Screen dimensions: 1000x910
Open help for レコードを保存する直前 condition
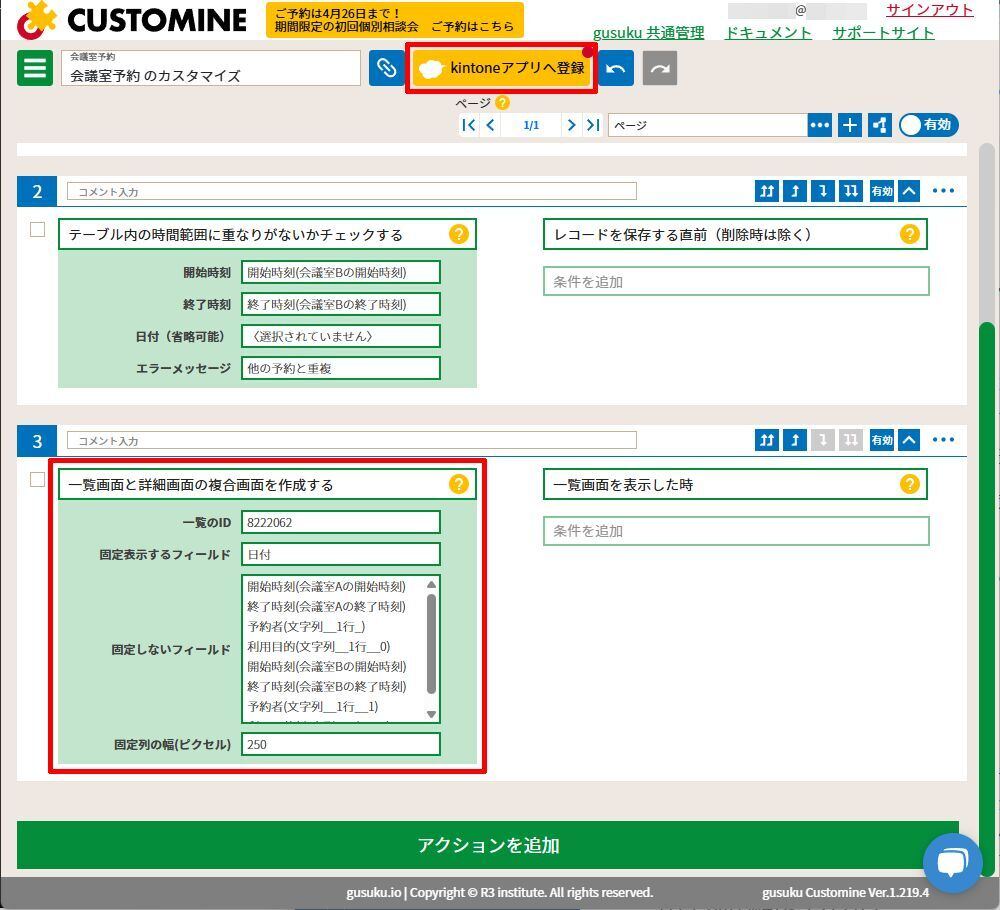click(909, 234)
